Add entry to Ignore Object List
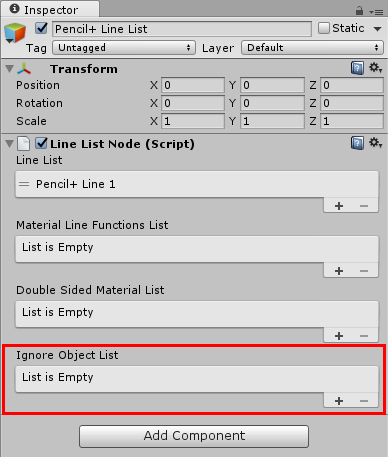 [x=339, y=401]
